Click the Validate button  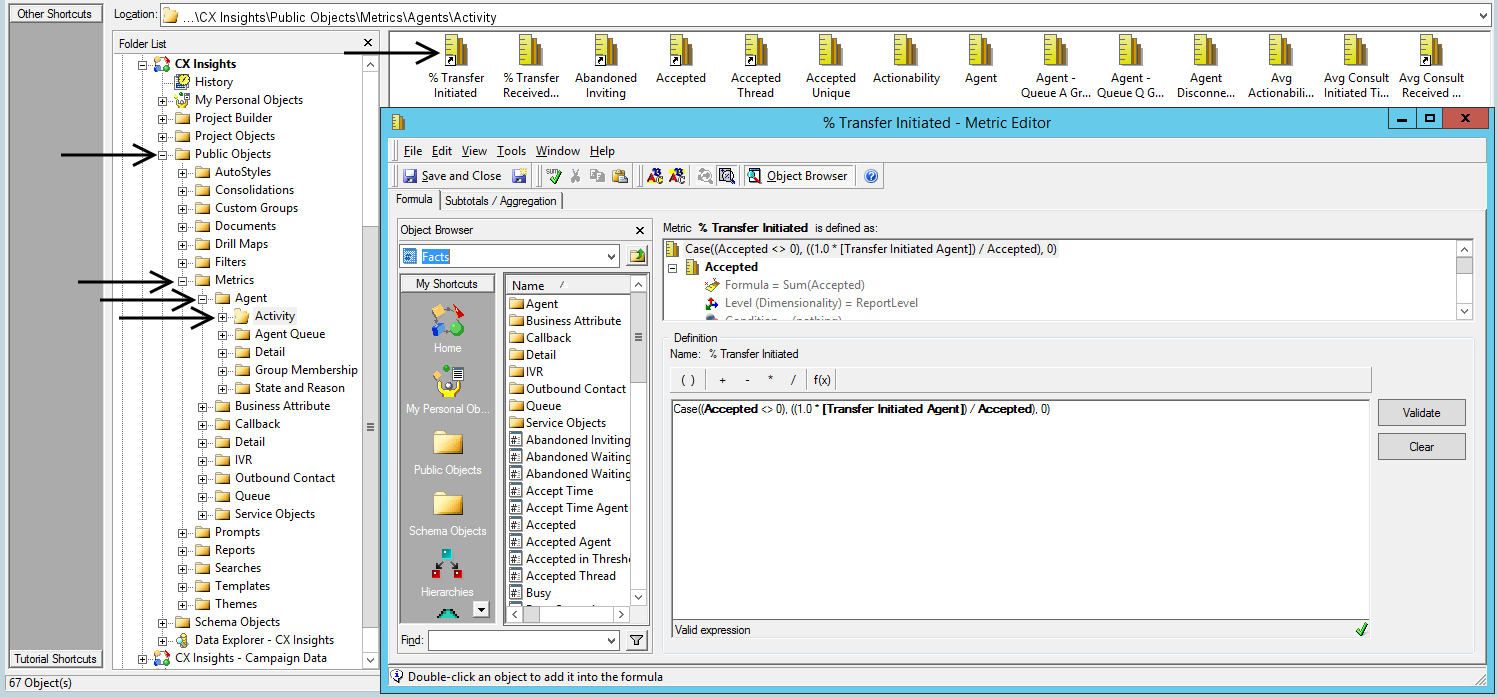tap(1421, 412)
